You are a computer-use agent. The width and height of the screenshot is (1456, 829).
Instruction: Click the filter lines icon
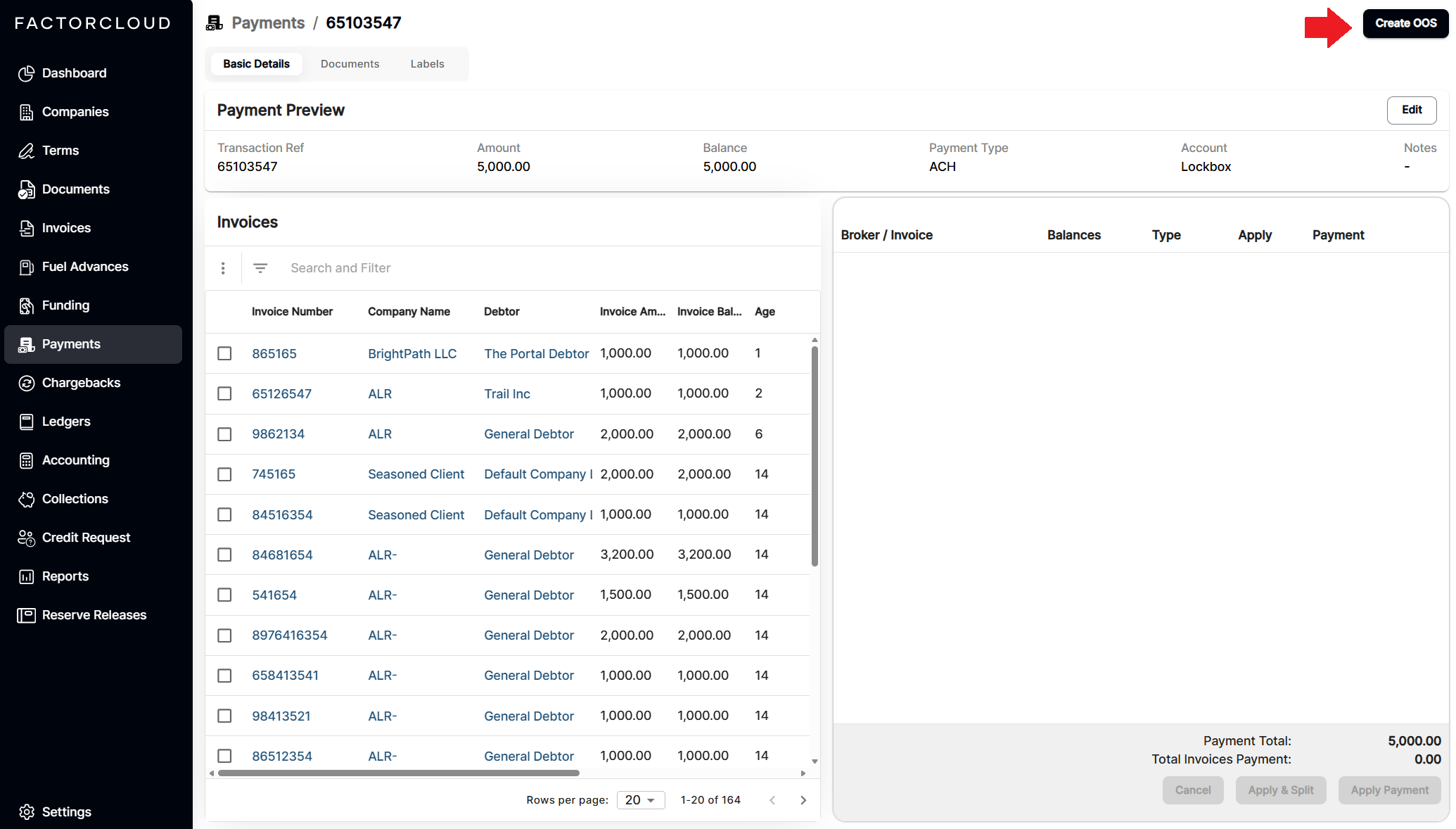pyautogui.click(x=260, y=268)
